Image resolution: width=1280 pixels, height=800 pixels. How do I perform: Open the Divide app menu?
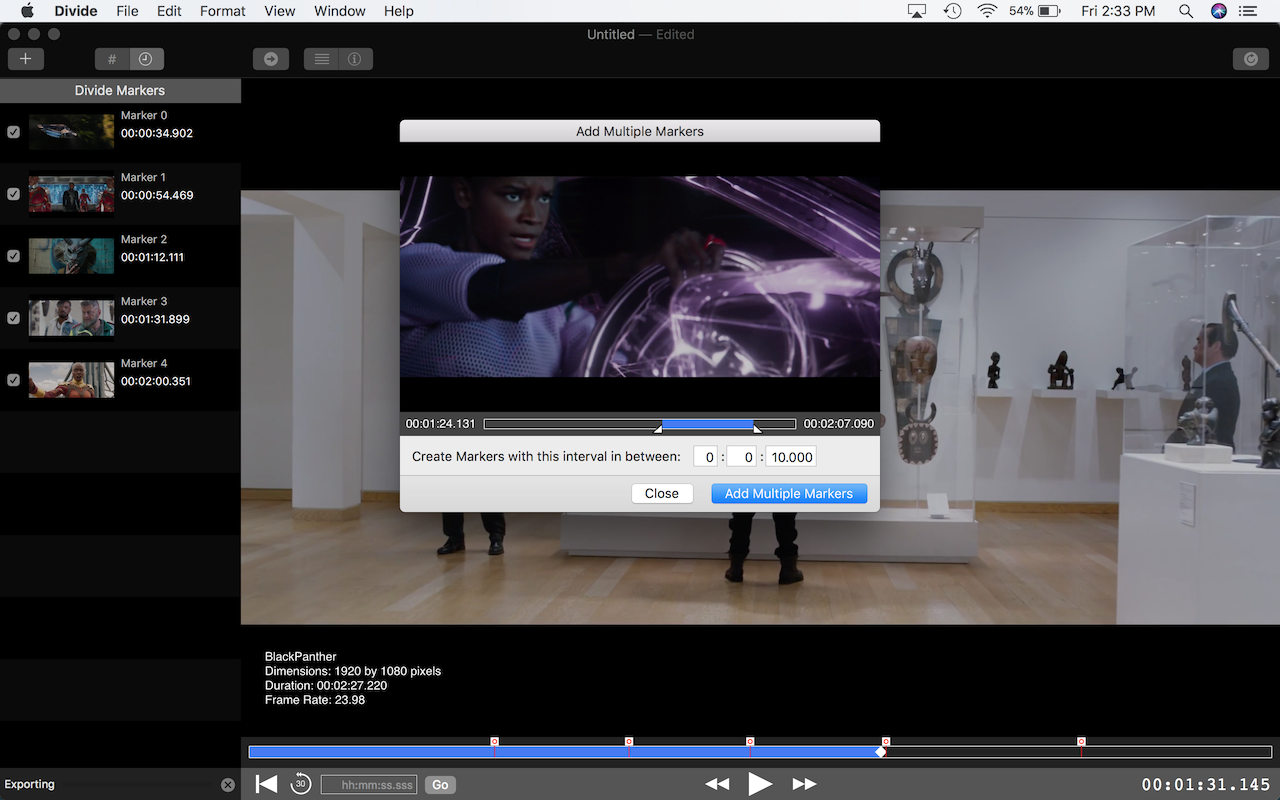74,11
